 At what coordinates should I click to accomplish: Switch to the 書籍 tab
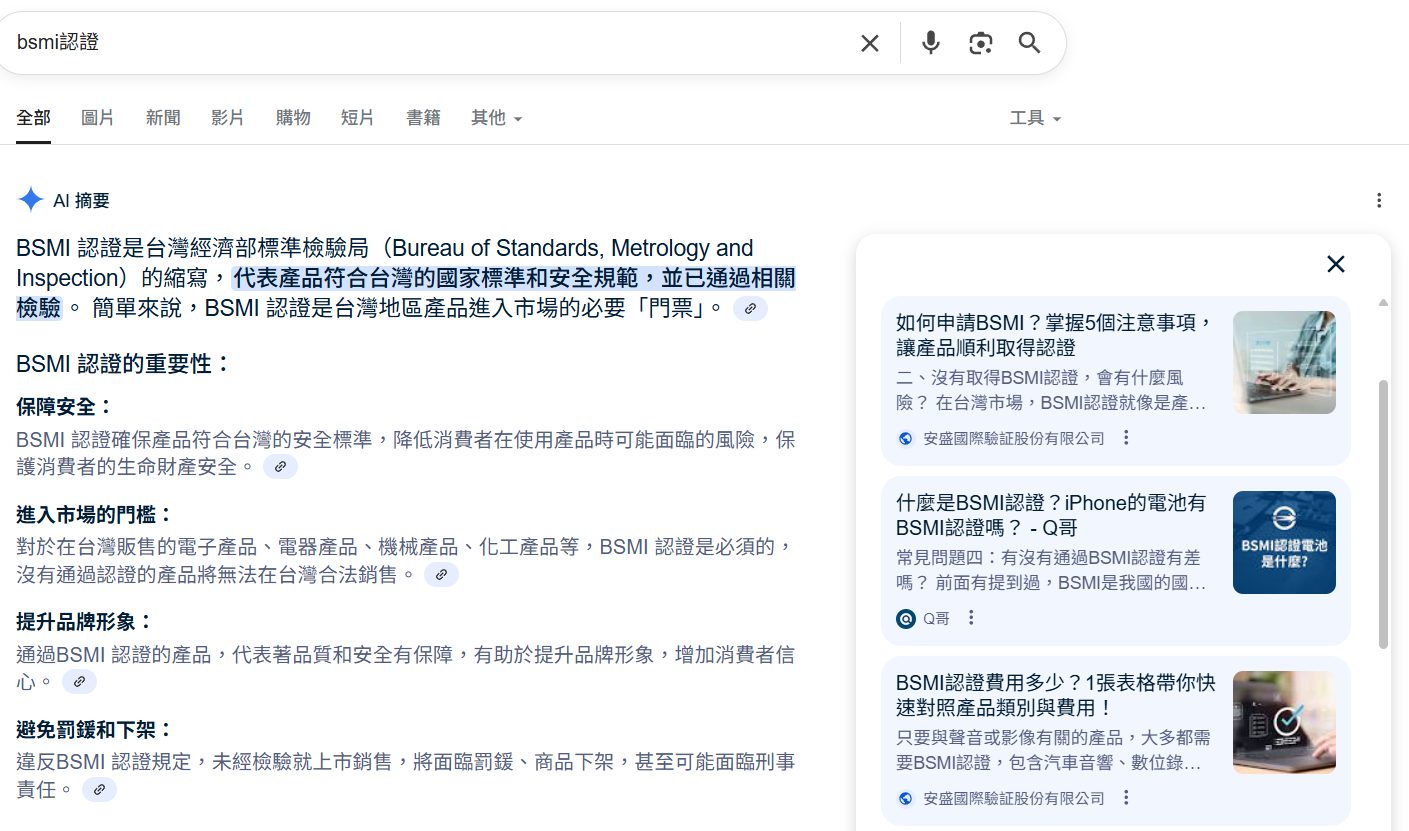(x=423, y=118)
